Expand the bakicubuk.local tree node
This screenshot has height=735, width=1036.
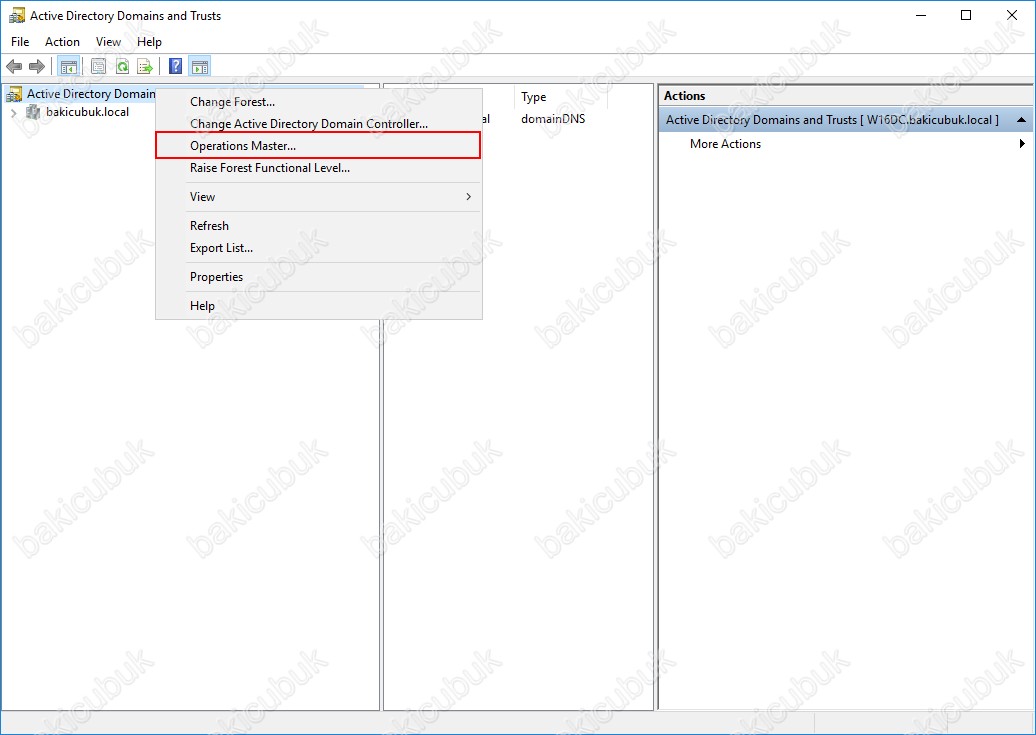[13, 112]
